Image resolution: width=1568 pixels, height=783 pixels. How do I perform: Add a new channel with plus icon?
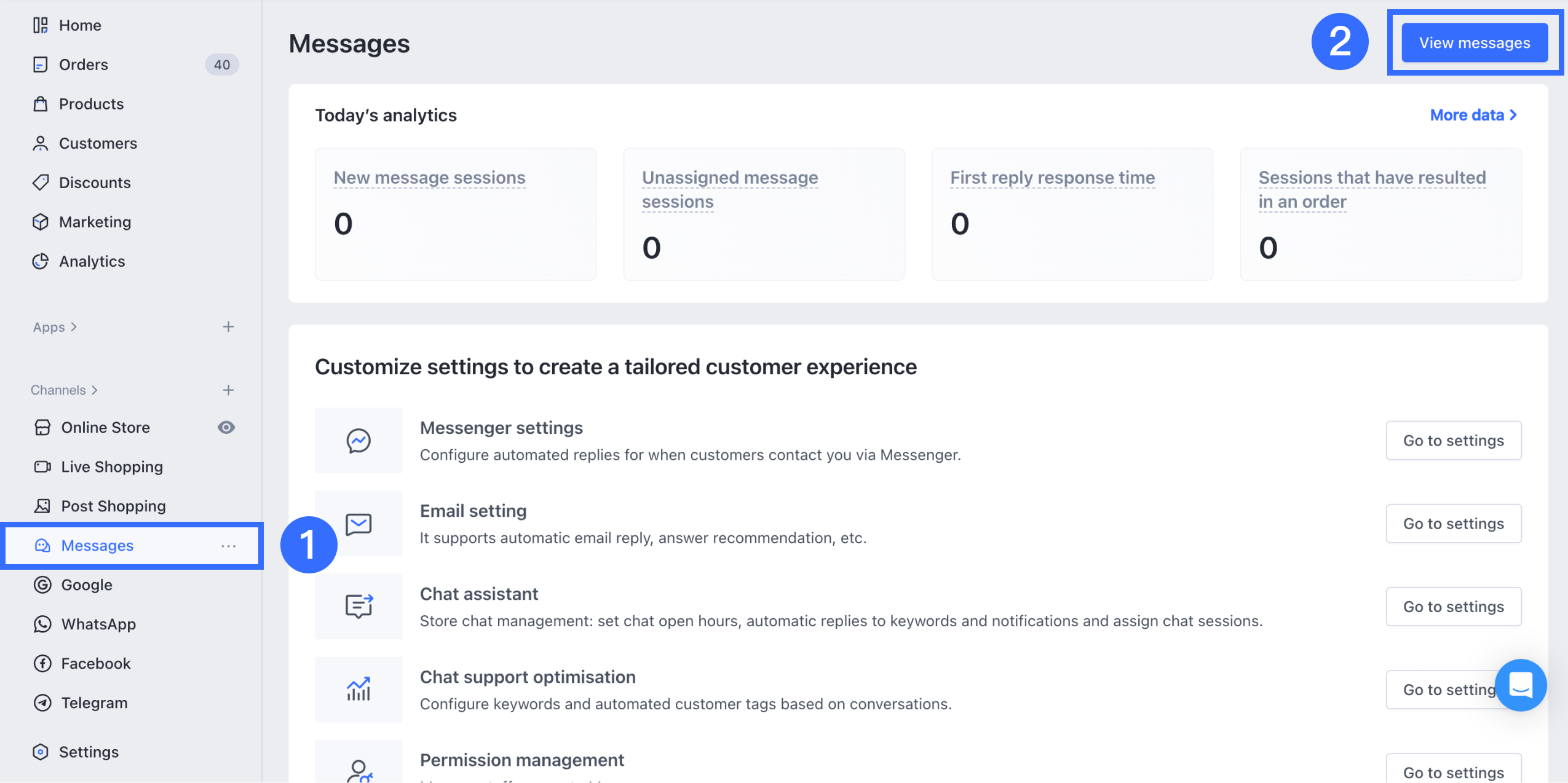coord(228,390)
